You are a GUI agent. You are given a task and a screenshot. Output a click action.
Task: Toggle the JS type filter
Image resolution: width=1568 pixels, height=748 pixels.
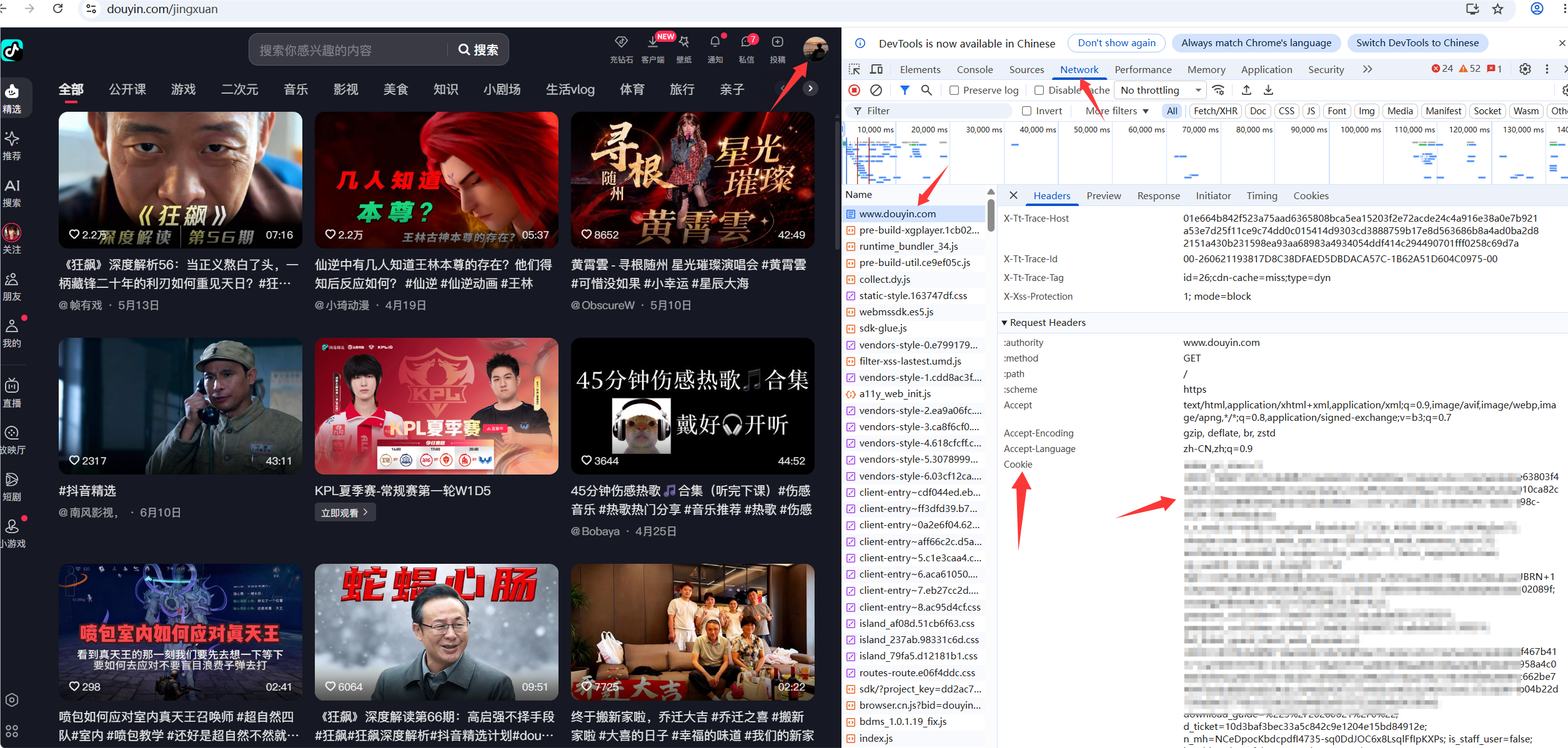1311,111
